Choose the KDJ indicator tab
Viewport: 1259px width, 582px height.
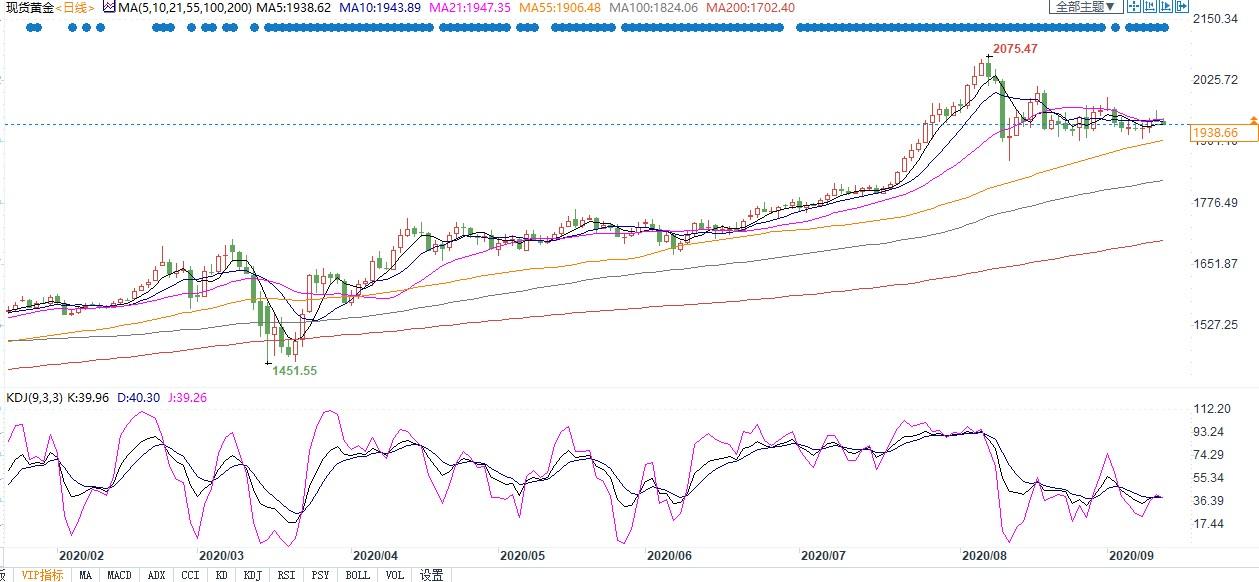click(253, 575)
